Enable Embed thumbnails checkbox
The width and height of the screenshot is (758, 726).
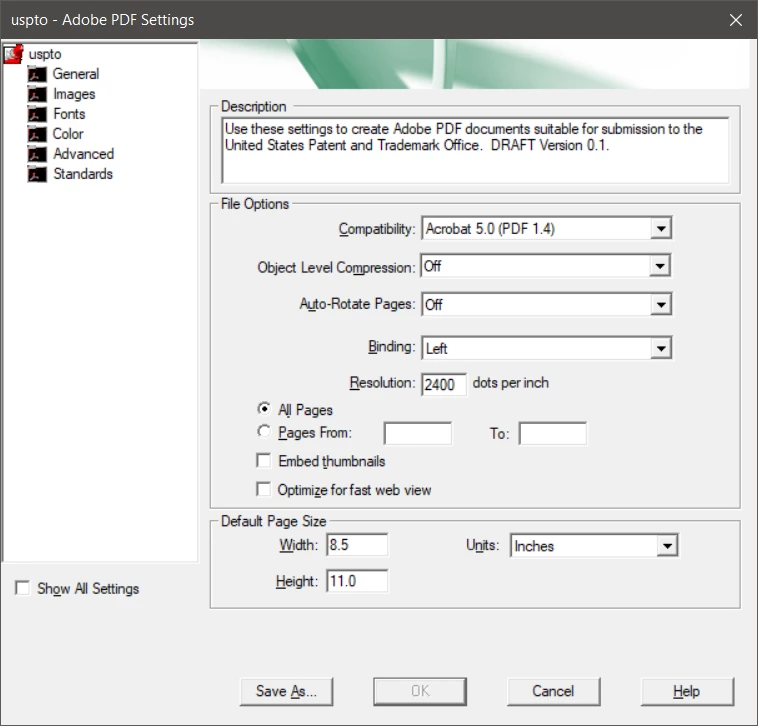click(263, 460)
